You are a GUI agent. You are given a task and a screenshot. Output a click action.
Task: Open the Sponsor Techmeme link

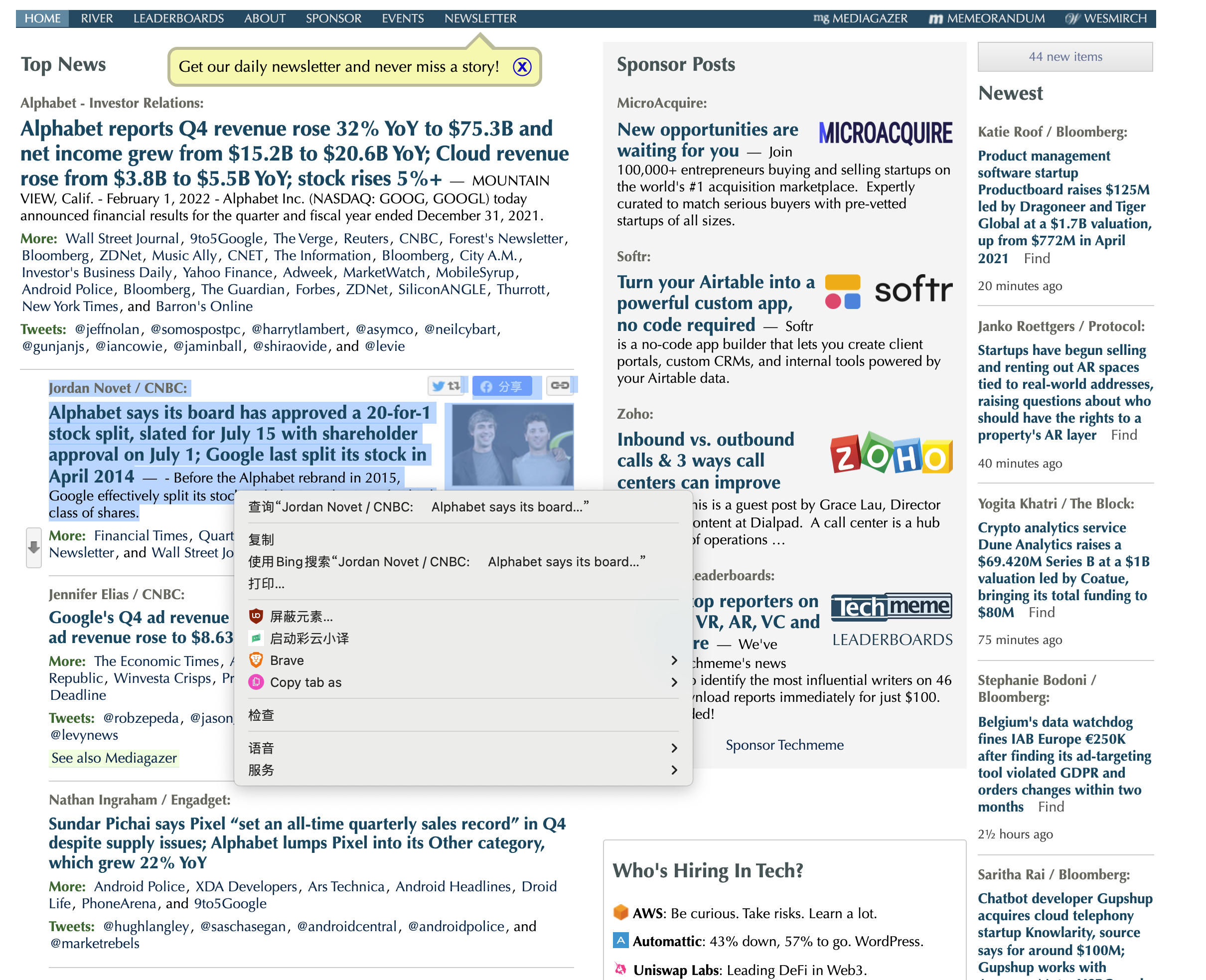coord(784,745)
